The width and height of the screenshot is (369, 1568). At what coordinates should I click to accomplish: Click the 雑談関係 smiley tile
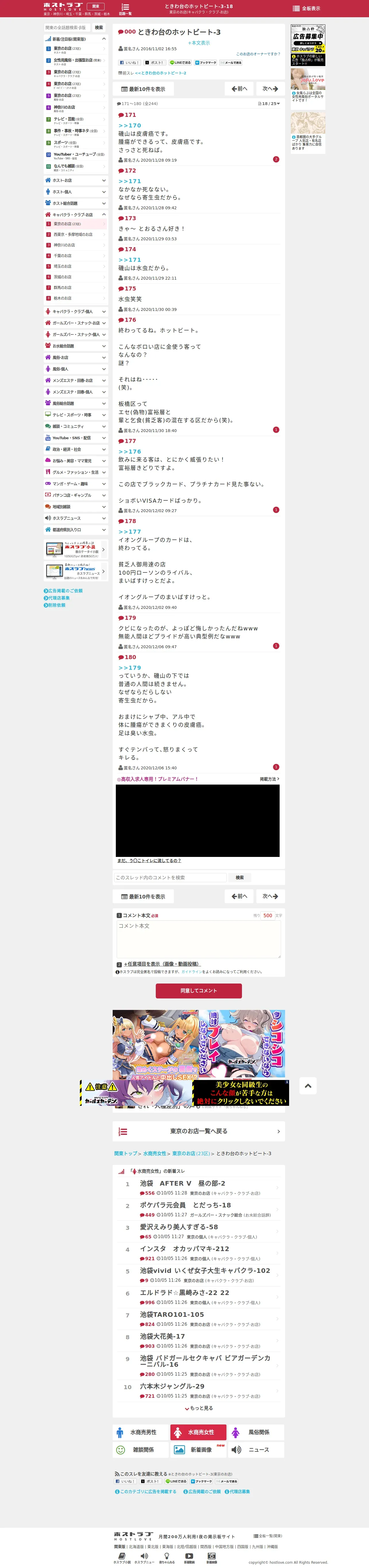point(141,1450)
